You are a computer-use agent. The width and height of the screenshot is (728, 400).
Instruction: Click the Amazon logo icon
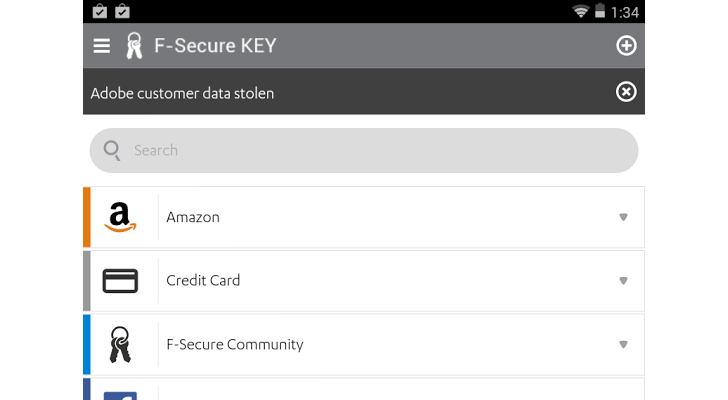pos(120,217)
